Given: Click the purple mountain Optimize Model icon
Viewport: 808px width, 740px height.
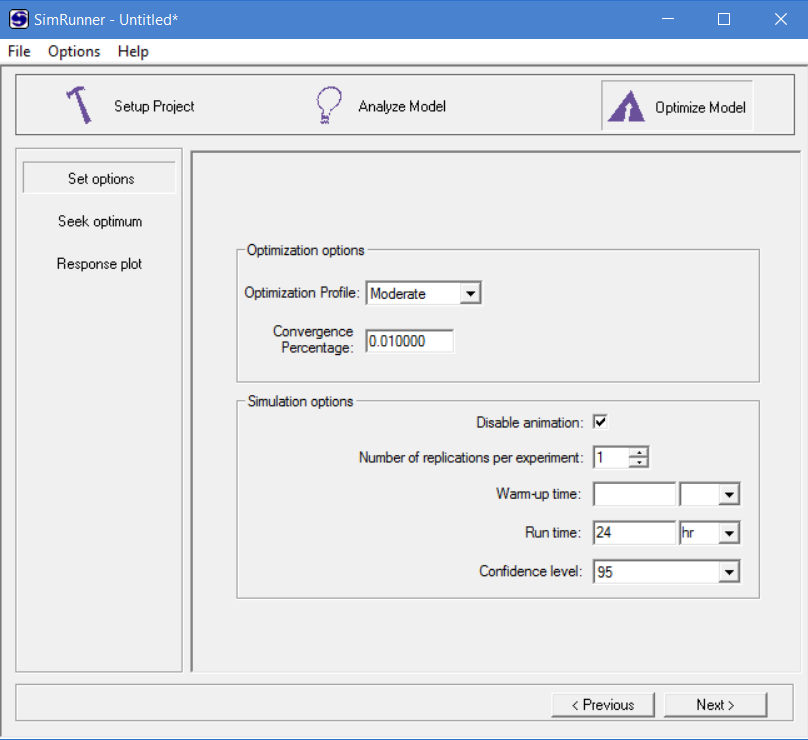Looking at the screenshot, I should tap(626, 106).
